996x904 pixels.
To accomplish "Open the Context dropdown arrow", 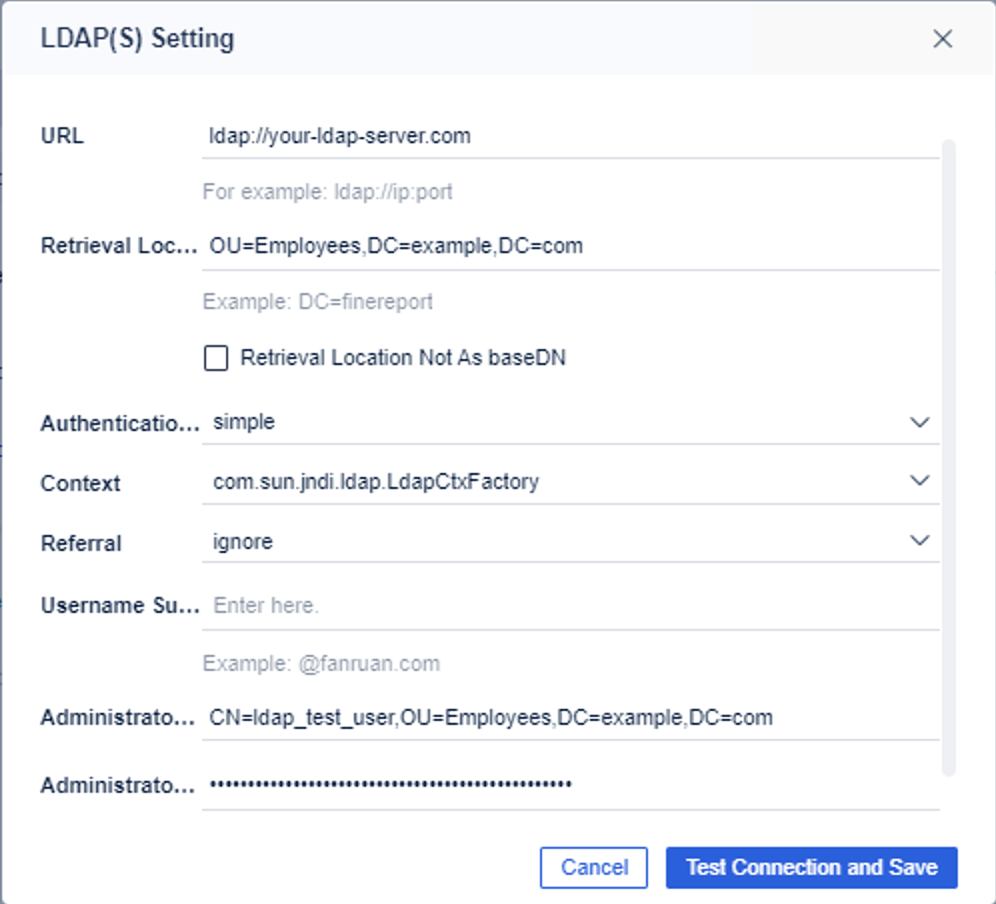I will pyautogui.click(x=920, y=480).
